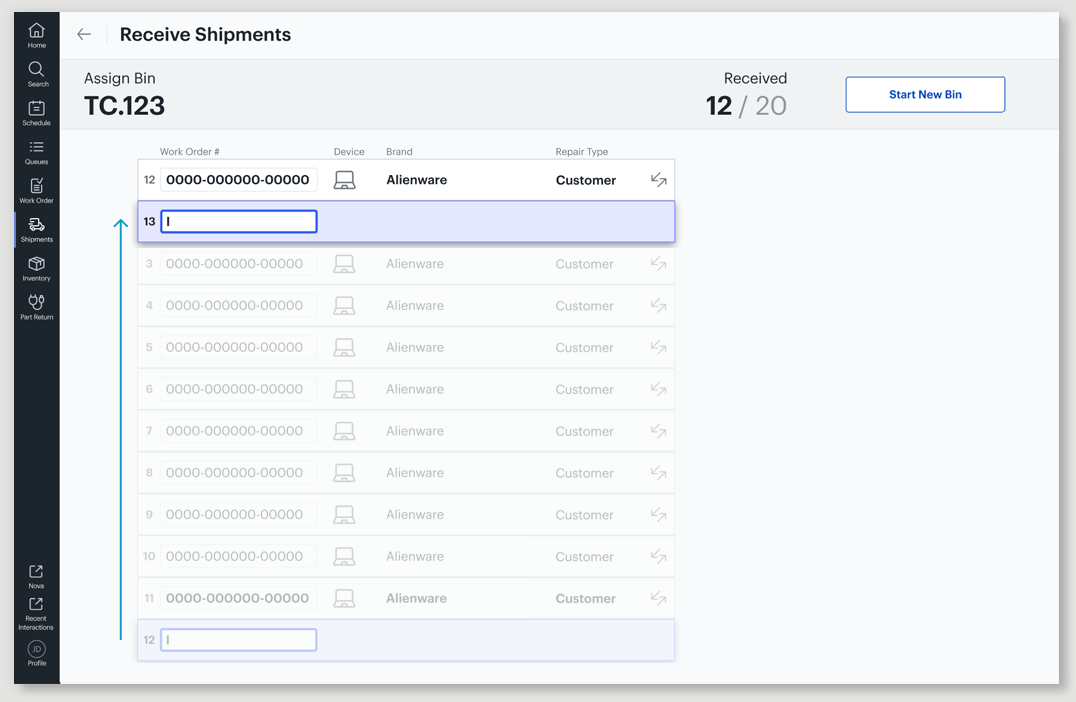Click Alienware brand in row 11
The width and height of the screenshot is (1076, 702).
[x=417, y=598]
